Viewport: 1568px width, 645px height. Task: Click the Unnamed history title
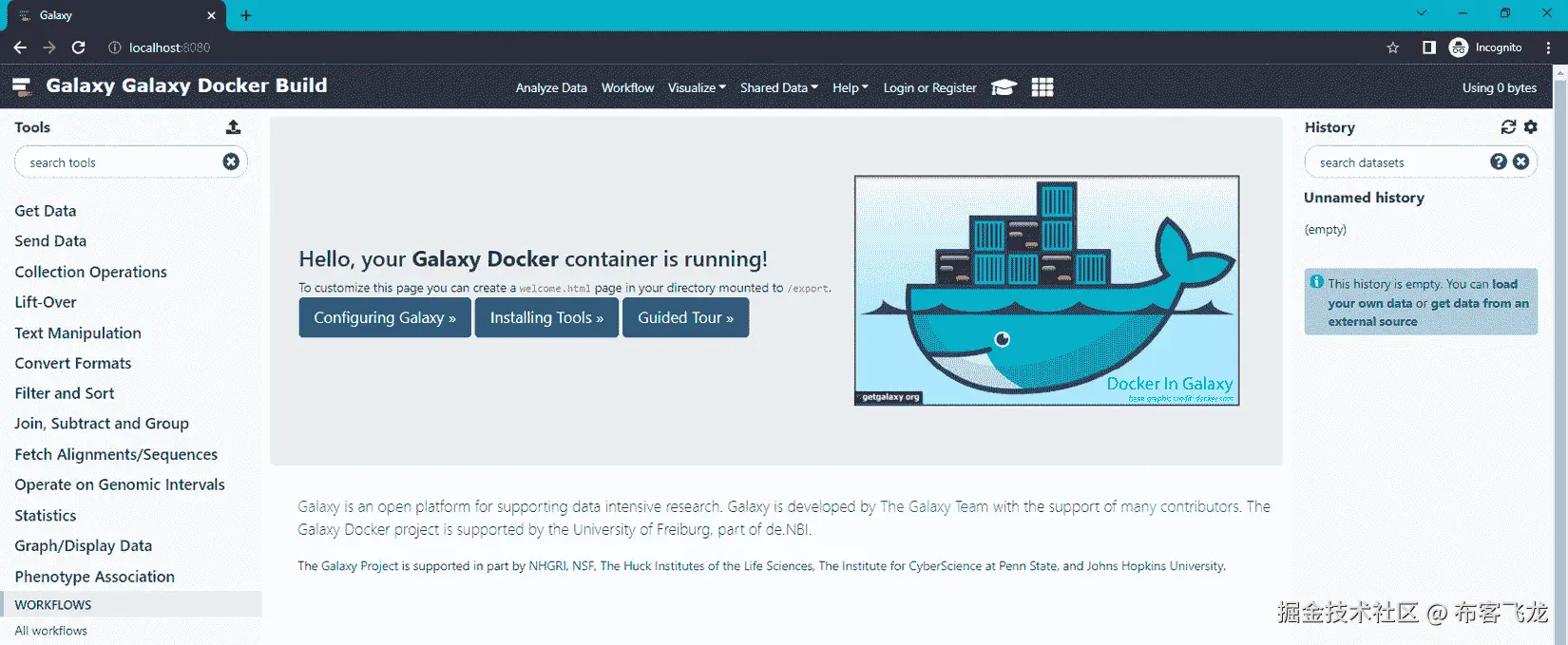pos(1364,198)
